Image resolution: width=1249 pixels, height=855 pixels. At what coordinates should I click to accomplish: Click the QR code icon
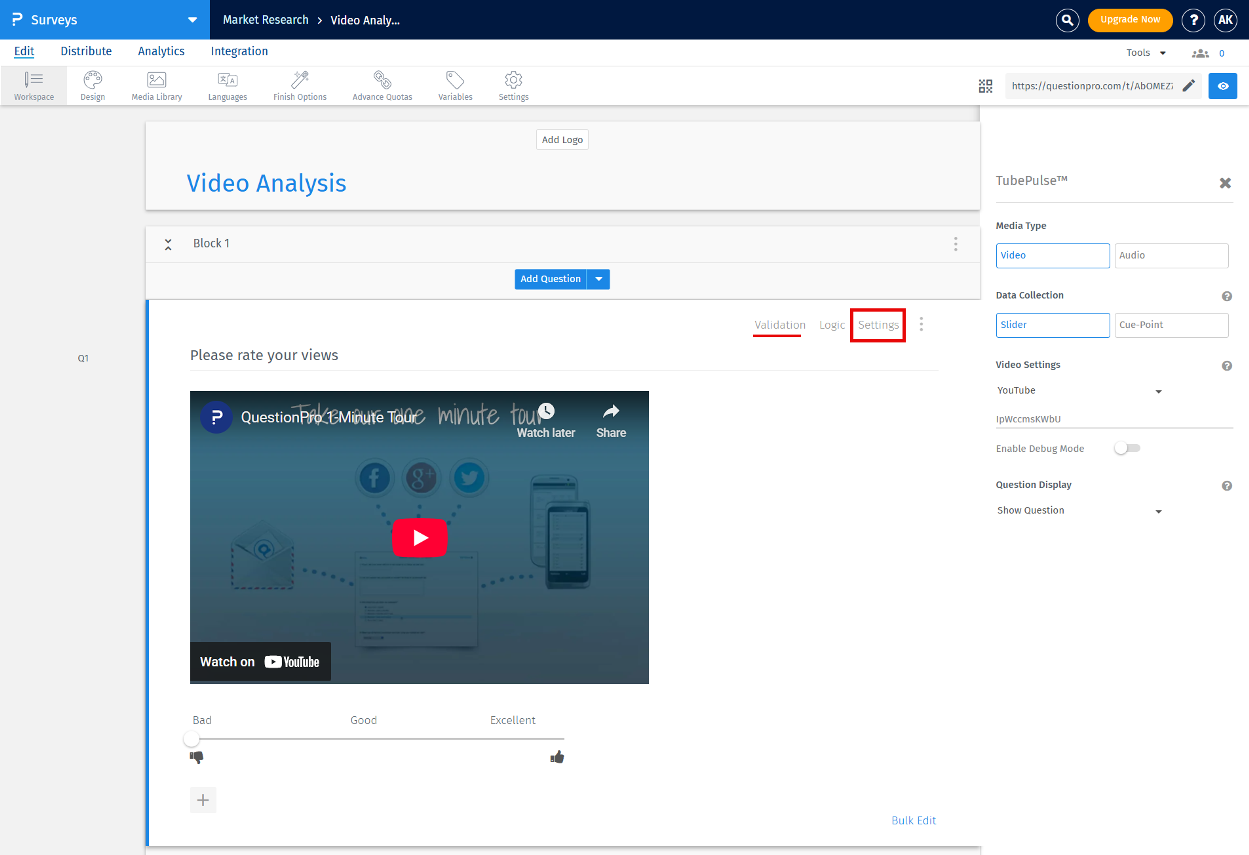click(x=985, y=86)
